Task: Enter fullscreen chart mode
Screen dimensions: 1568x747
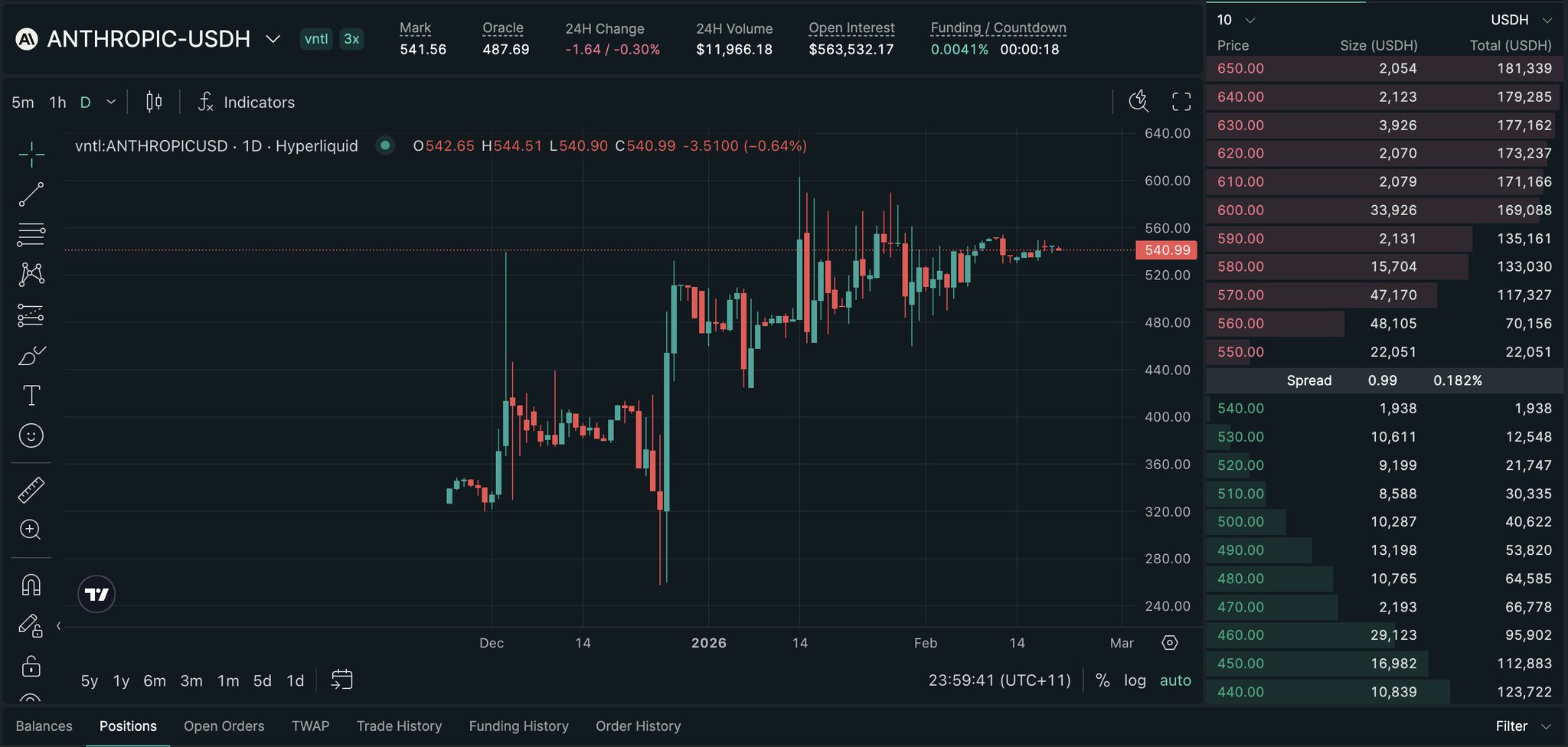Action: 1181,102
